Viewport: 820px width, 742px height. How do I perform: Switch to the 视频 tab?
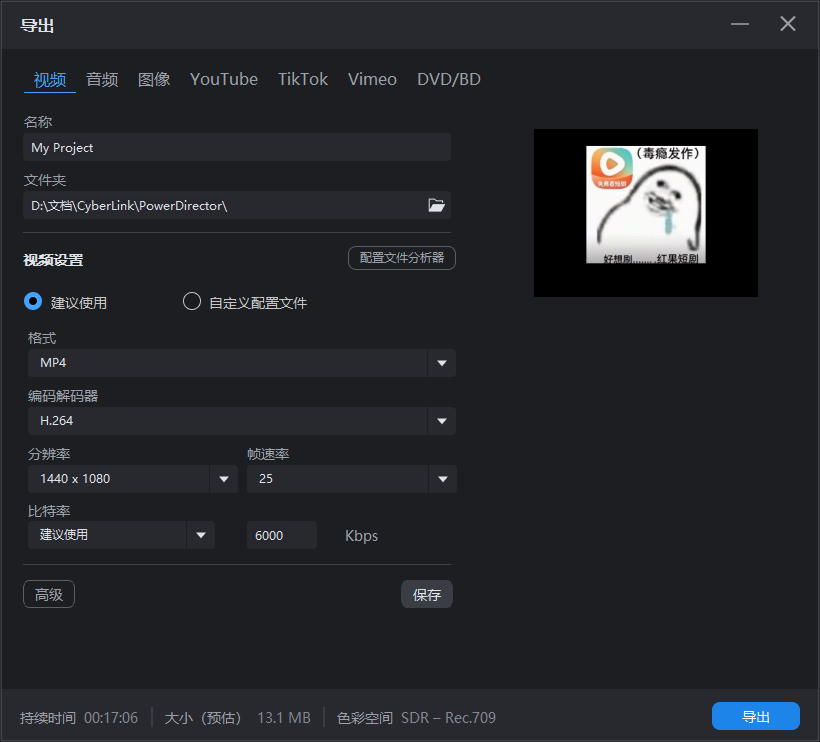tap(50, 79)
